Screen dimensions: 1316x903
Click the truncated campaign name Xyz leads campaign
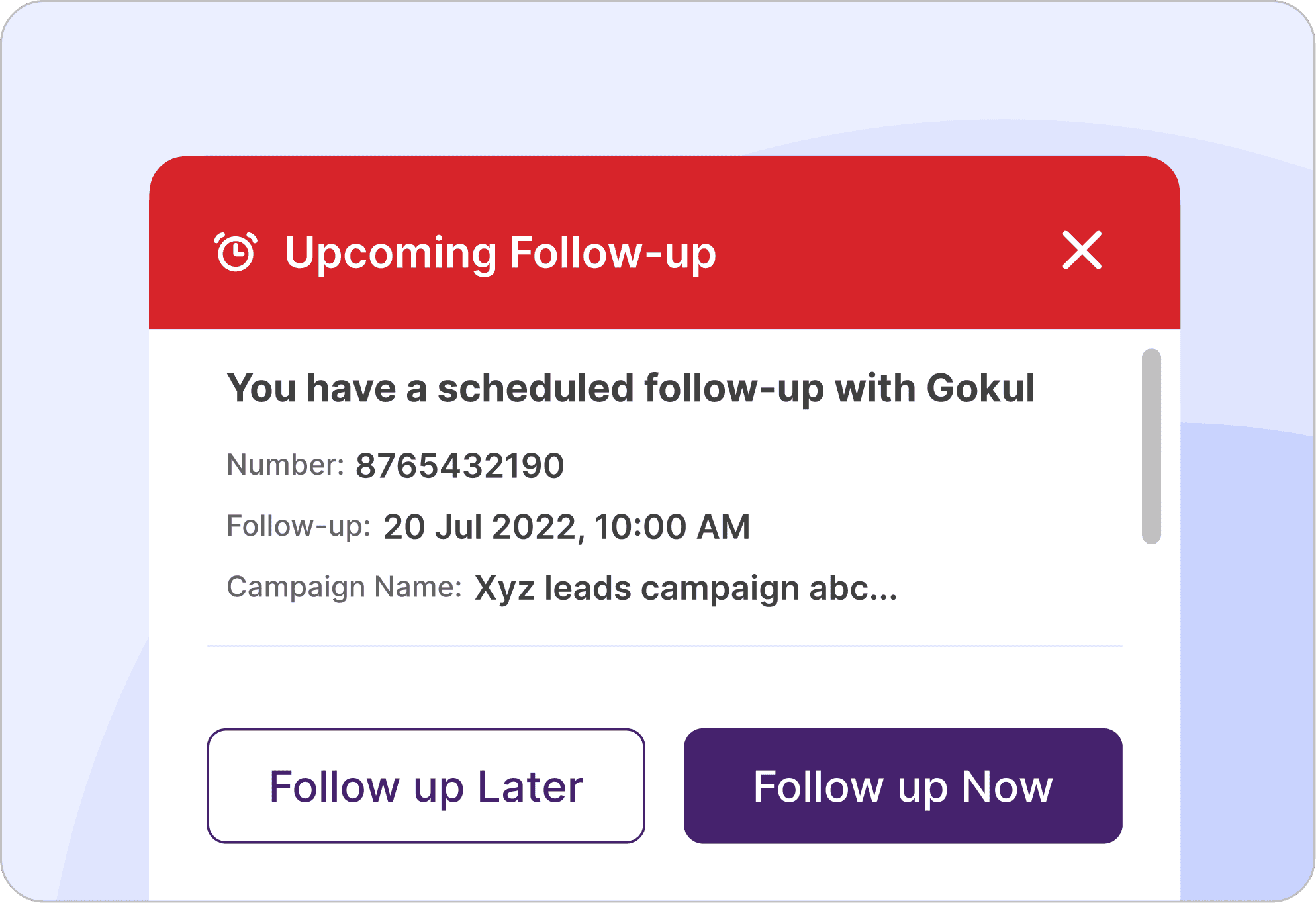pos(669,588)
